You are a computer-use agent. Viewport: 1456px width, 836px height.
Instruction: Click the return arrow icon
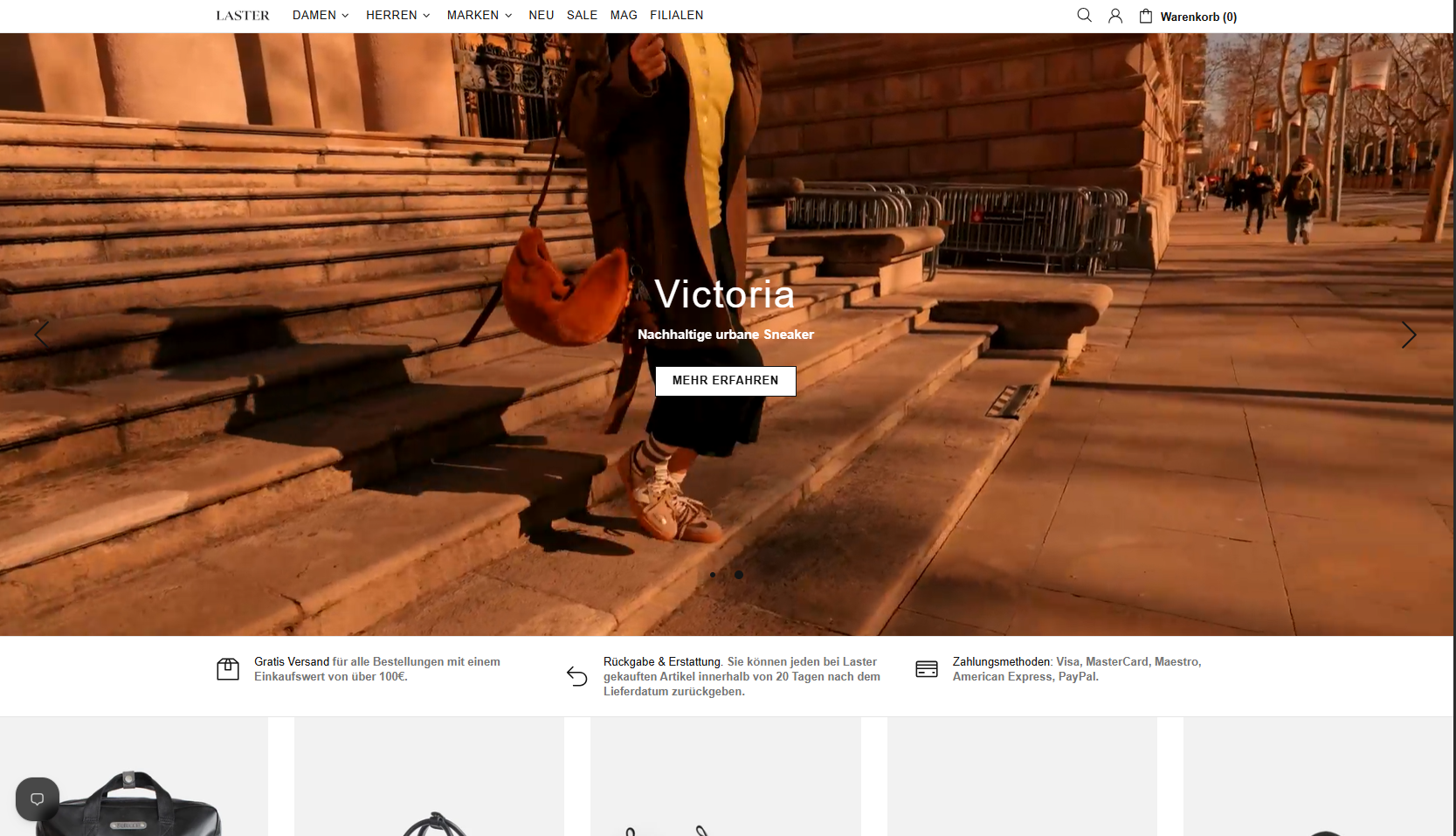(x=577, y=676)
